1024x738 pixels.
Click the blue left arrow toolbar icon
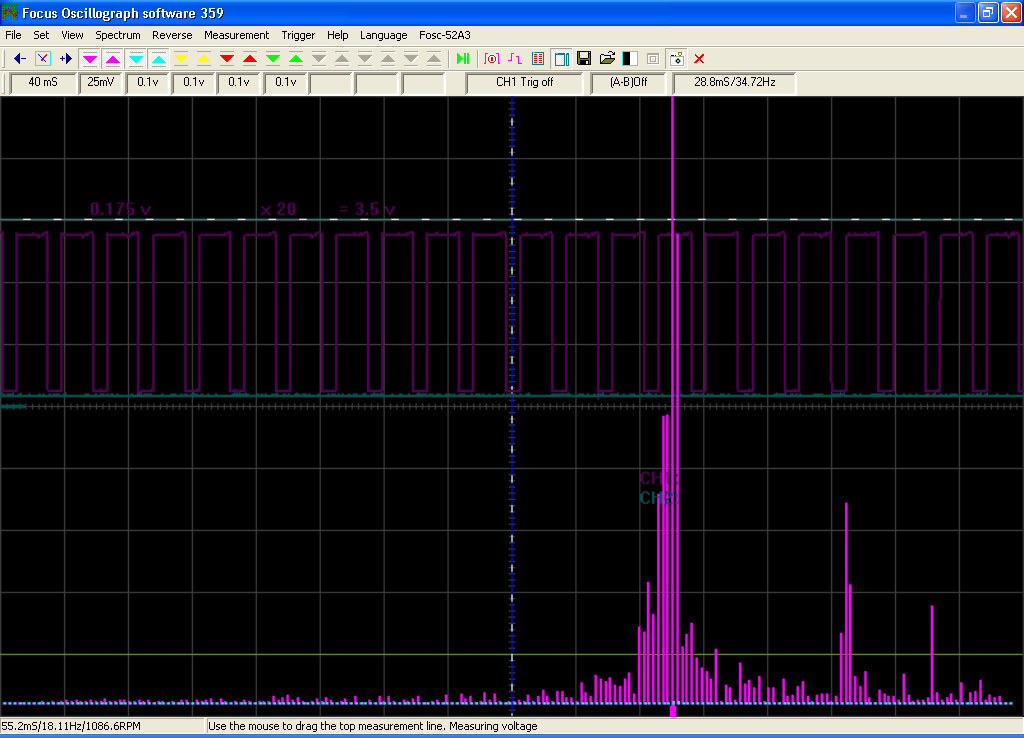[20, 59]
